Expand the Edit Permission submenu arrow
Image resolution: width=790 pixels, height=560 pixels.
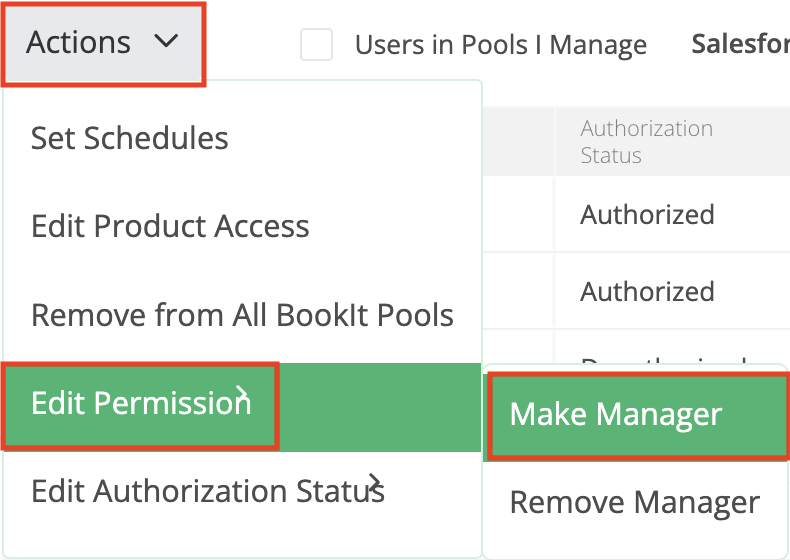241,394
